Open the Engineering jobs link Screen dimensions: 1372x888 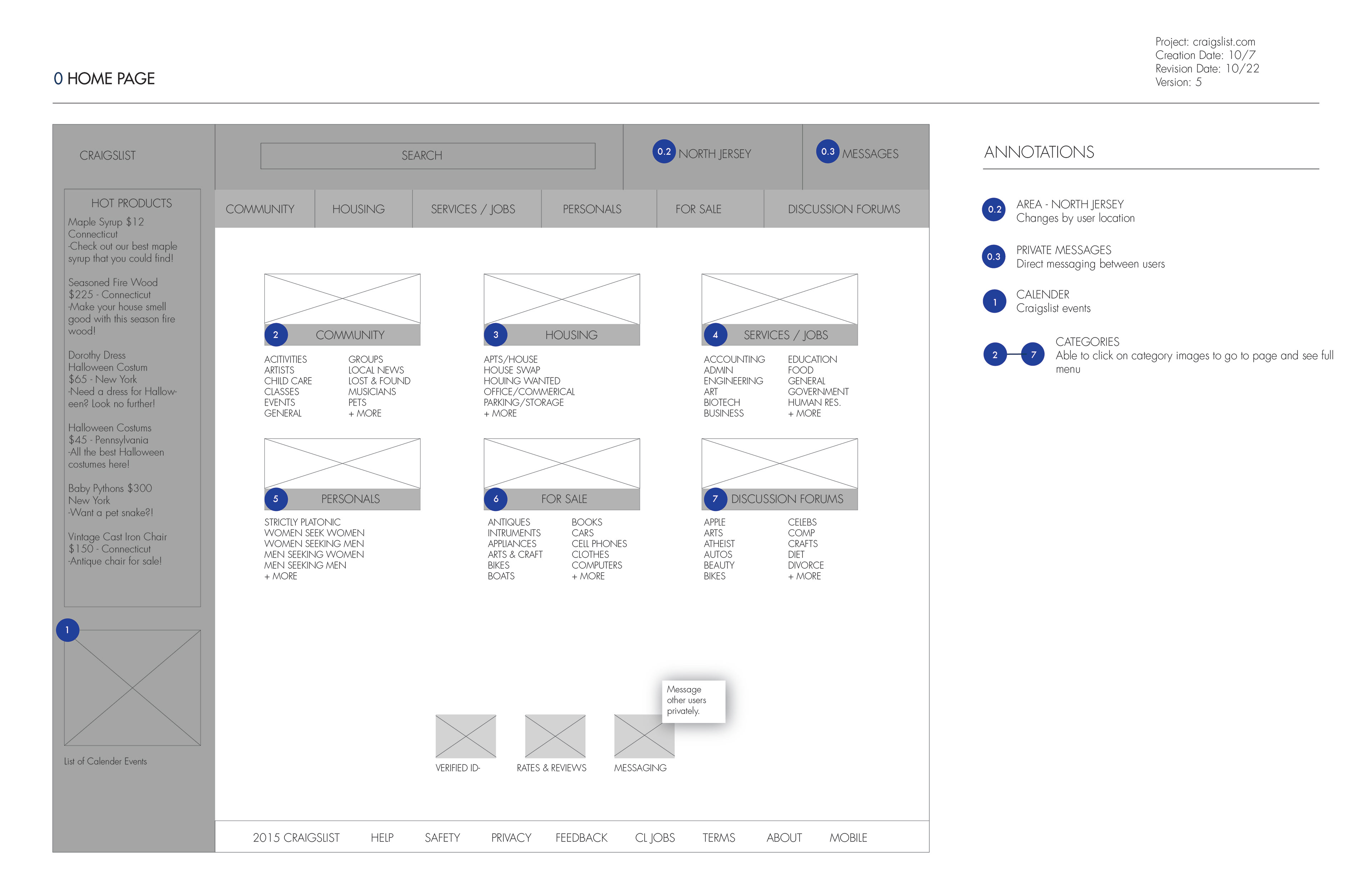coord(733,381)
